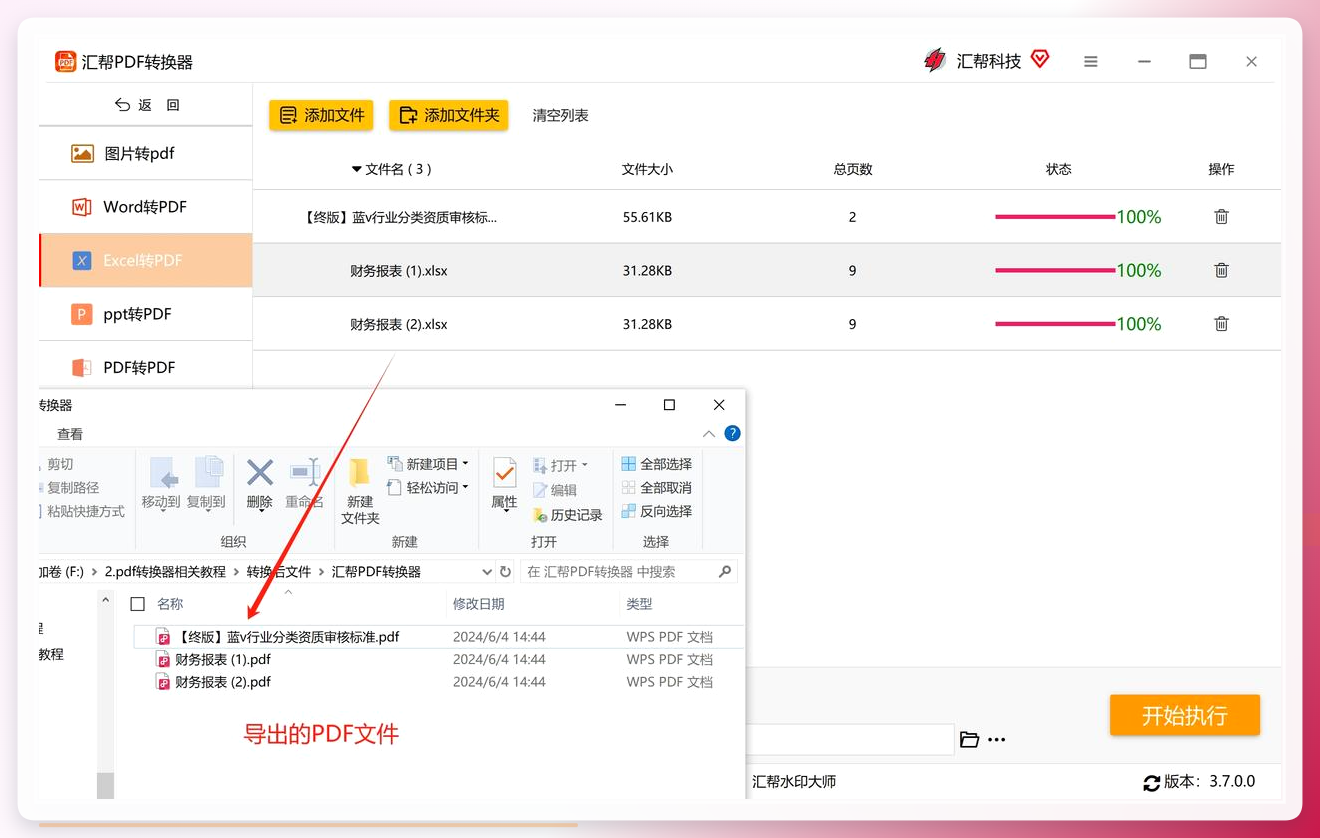Delete the 【终版】蓝v行业分类 file row
This screenshot has width=1320, height=838.
pyautogui.click(x=1221, y=217)
